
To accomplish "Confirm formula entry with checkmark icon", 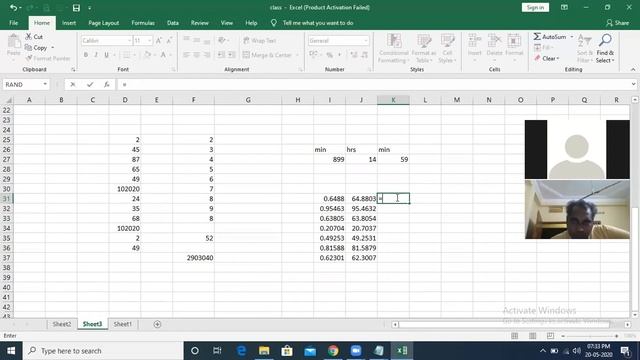I will click(90, 84).
